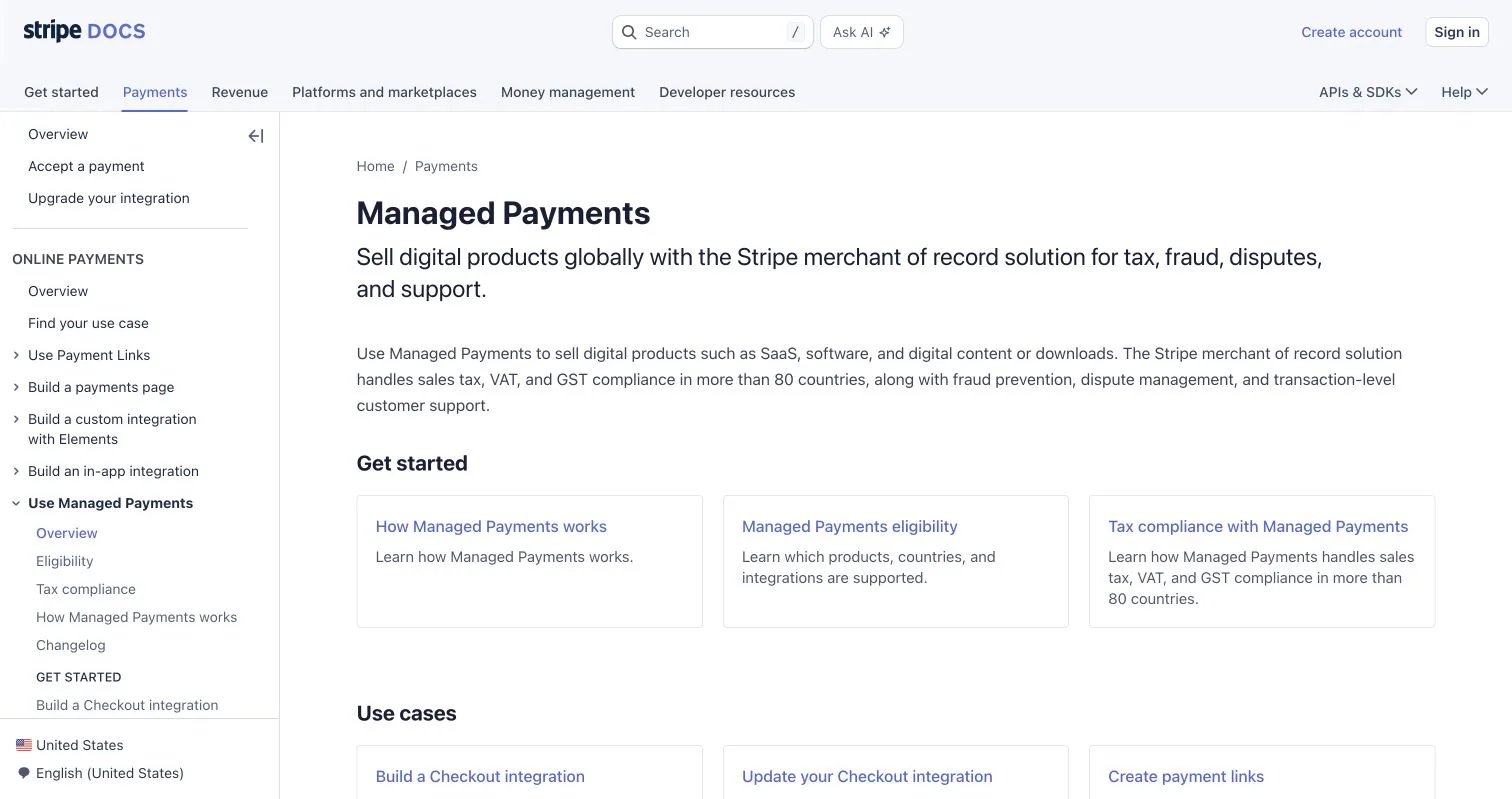Click the Create account link

coord(1352,32)
